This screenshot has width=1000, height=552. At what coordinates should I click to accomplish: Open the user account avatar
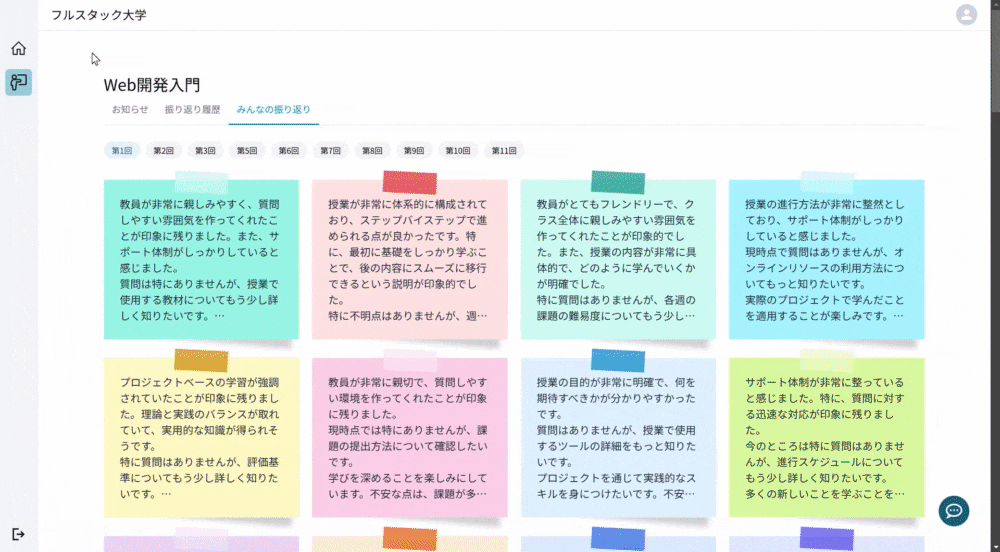click(966, 15)
